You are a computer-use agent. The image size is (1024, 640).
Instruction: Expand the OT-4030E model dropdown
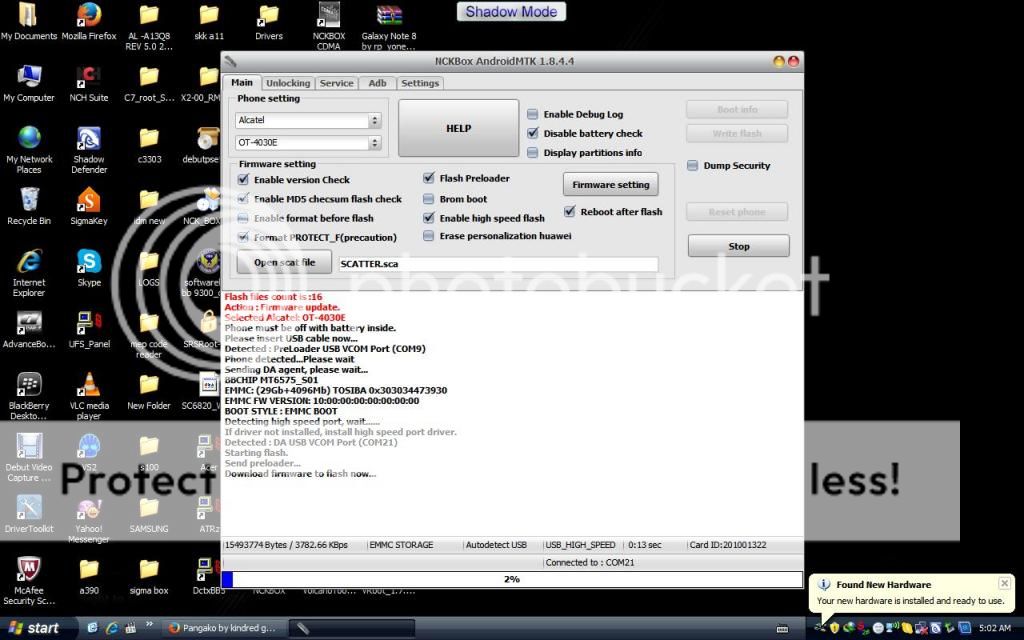(x=375, y=143)
